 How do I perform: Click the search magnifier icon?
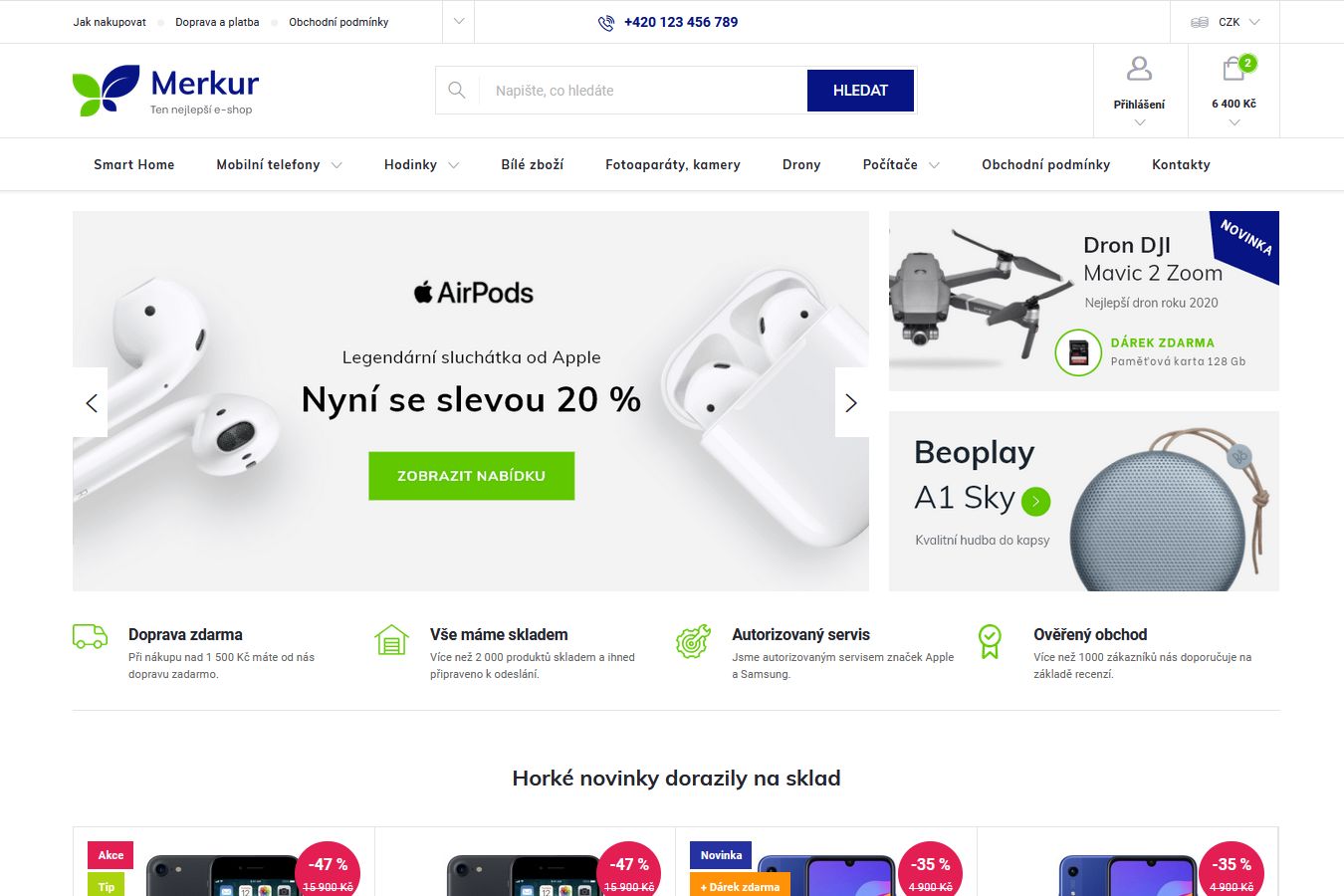[x=457, y=91]
